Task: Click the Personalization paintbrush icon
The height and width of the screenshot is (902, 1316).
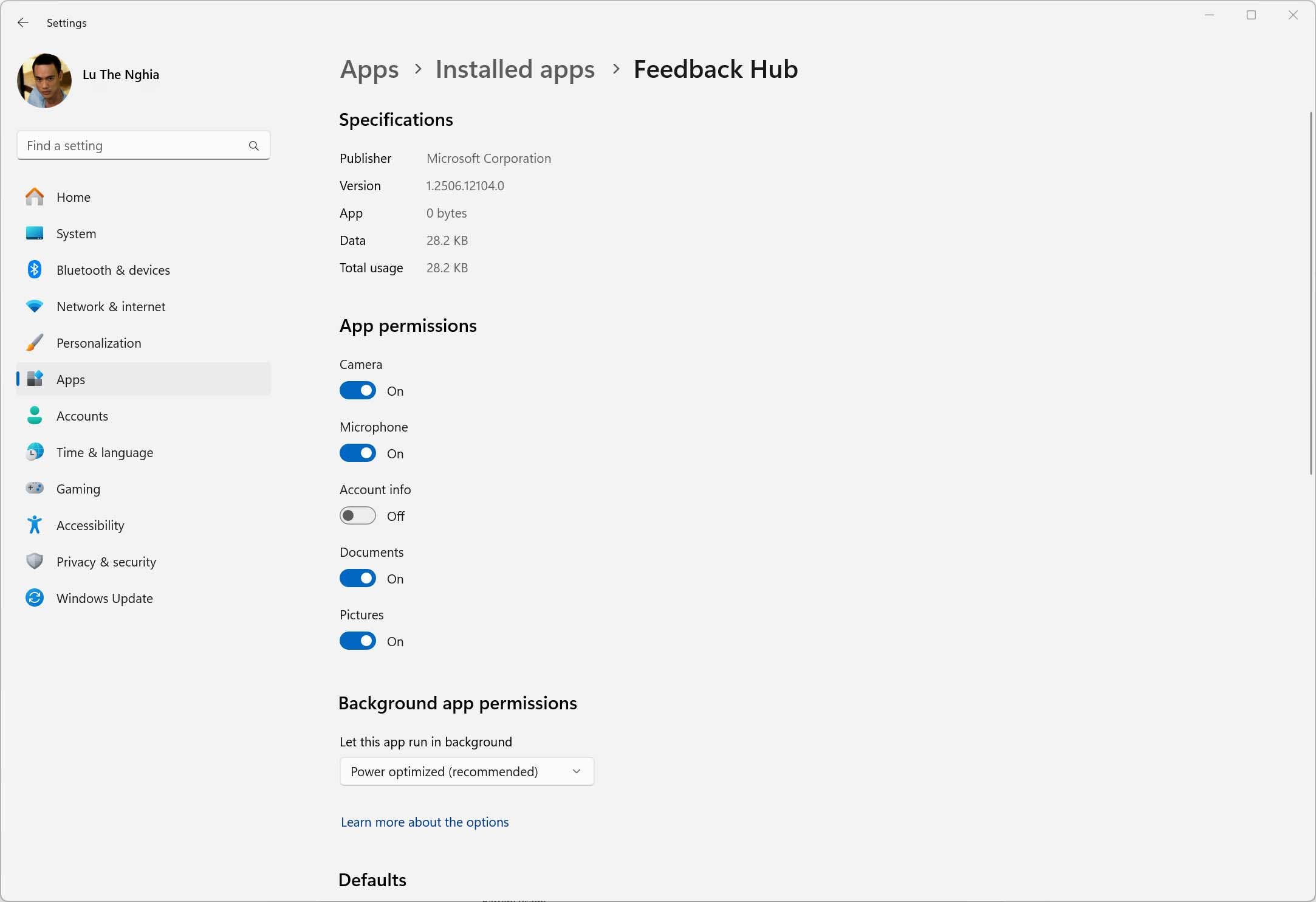Action: [x=35, y=343]
